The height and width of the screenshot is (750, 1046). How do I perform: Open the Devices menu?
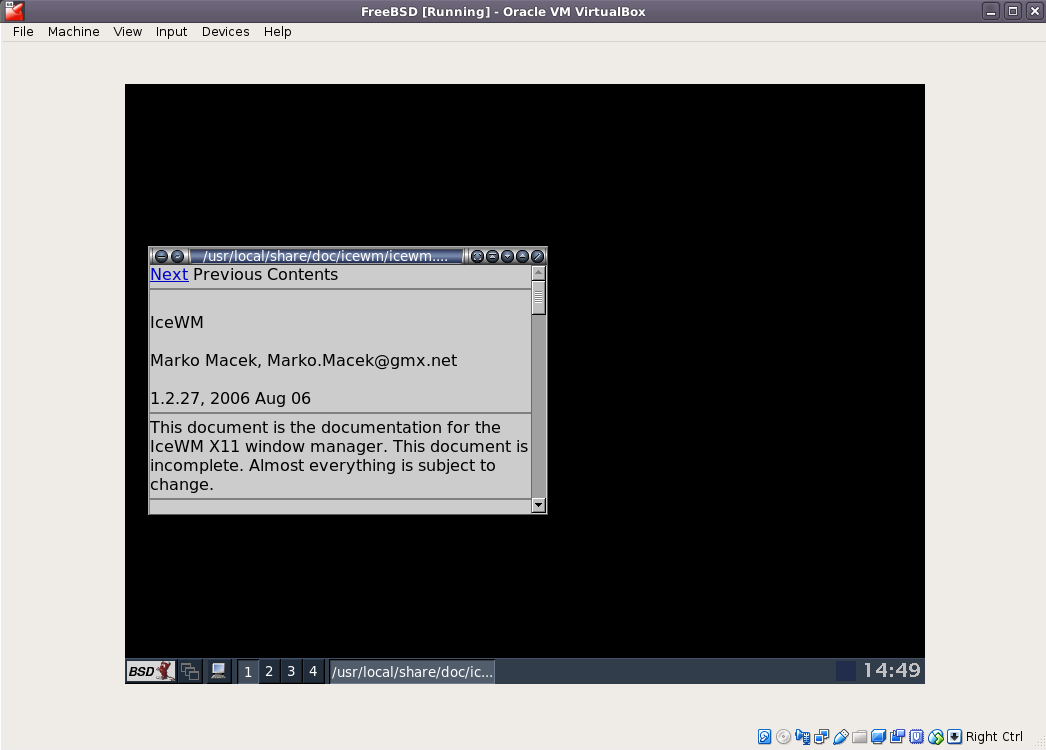pos(225,31)
